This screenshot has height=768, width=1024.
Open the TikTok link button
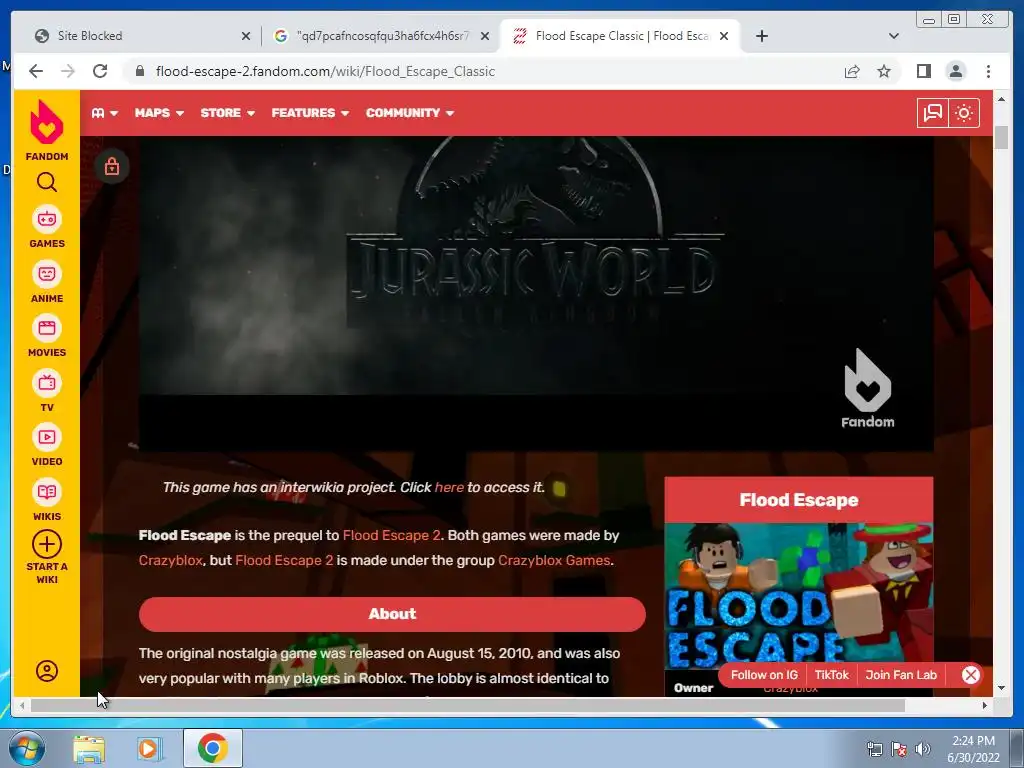pos(831,675)
